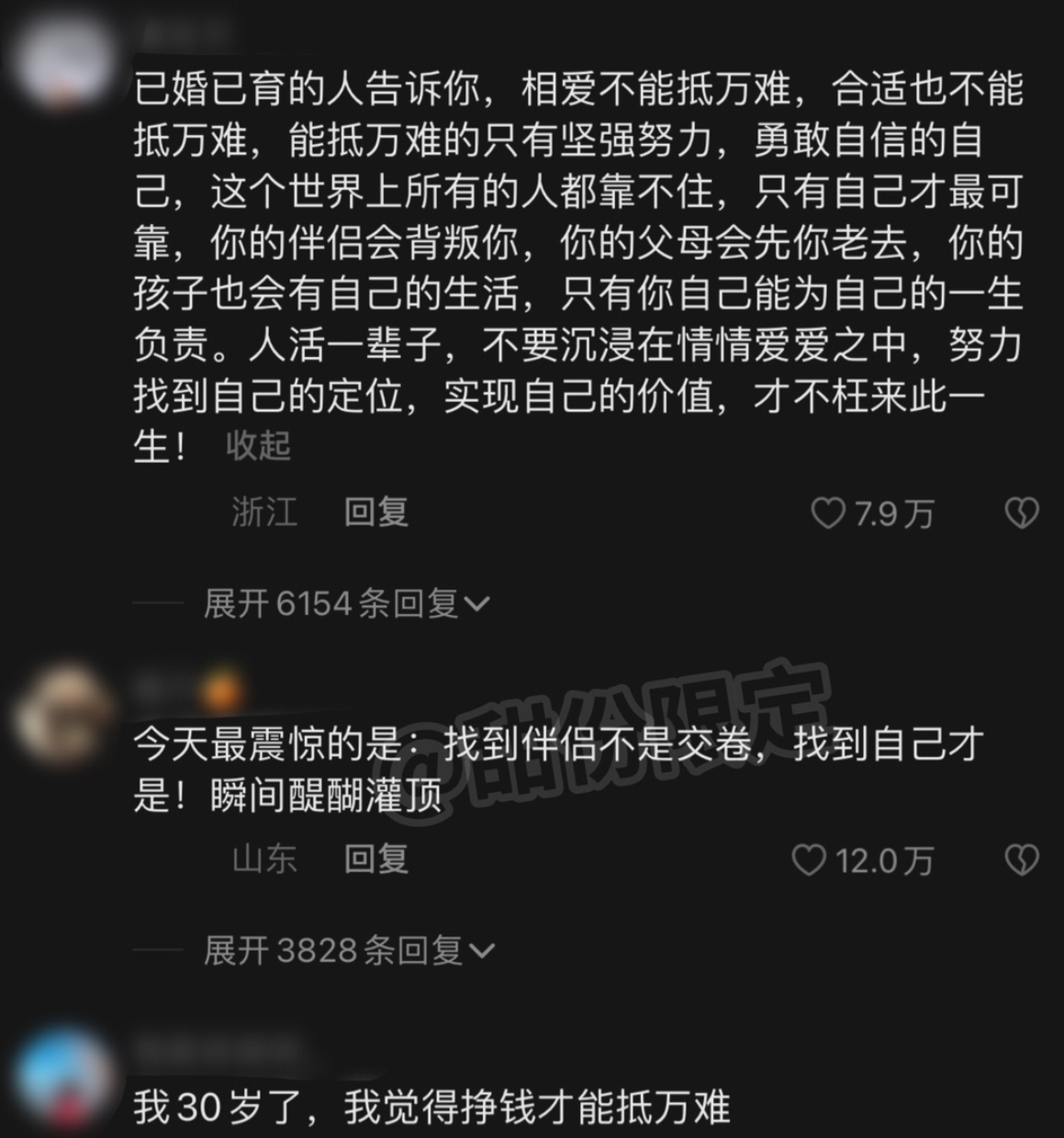Screen dimensions: 1064x1138
Task: Like the 山东 comment showing 12.0万
Action: tap(809, 860)
